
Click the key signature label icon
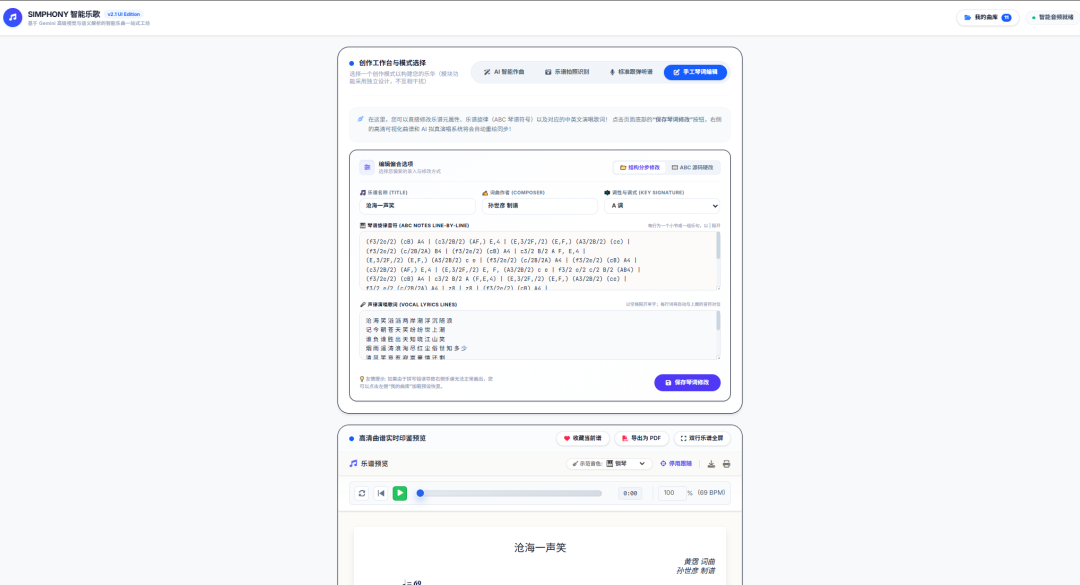click(x=607, y=193)
